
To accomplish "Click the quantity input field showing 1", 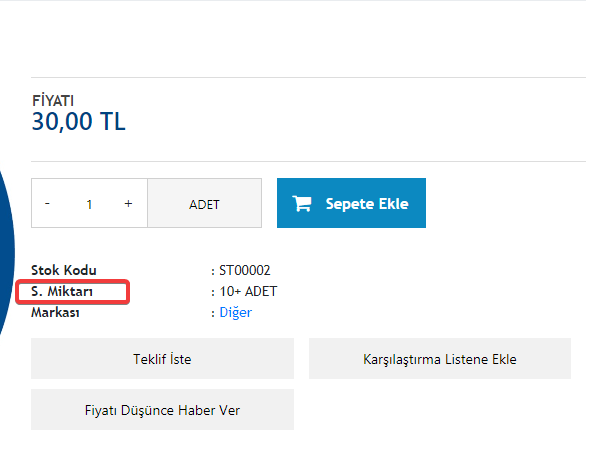I will [x=89, y=204].
